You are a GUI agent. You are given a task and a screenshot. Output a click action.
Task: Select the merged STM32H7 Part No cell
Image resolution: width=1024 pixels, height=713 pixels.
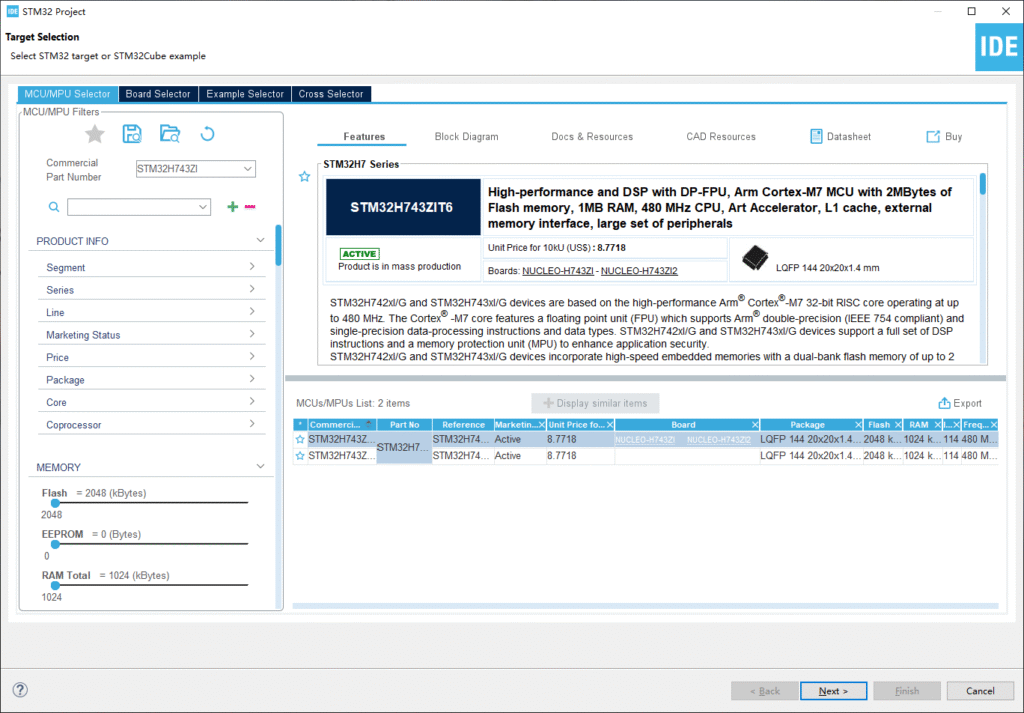[404, 447]
